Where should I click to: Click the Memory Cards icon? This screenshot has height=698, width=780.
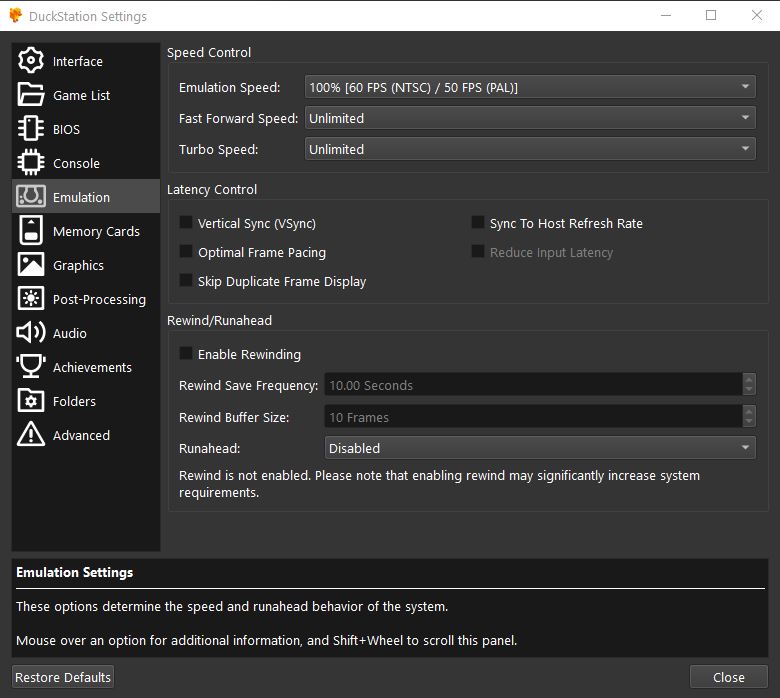point(31,230)
